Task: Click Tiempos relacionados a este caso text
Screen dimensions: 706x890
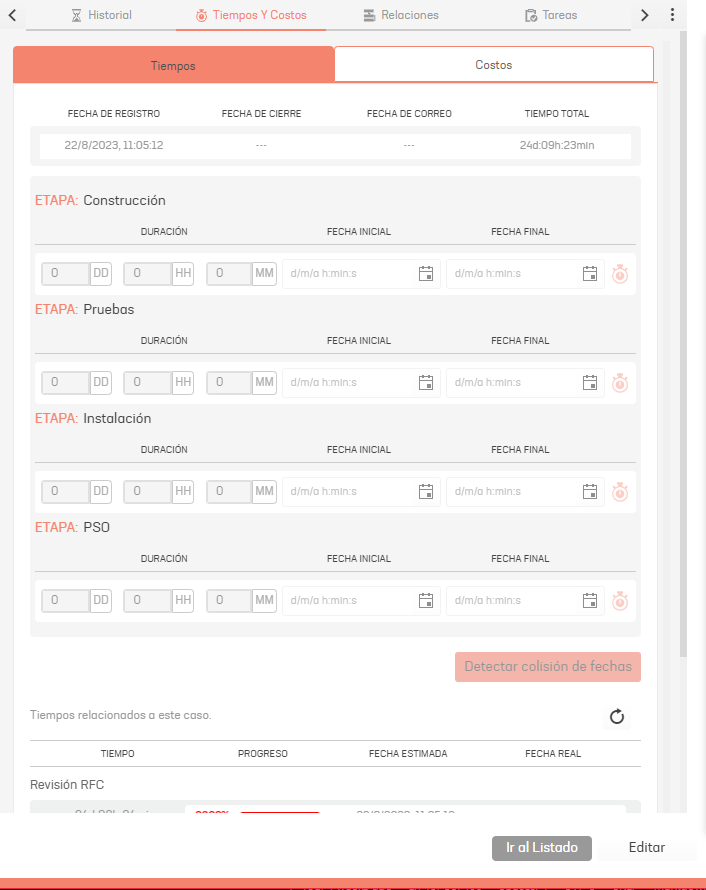Action: point(120,715)
